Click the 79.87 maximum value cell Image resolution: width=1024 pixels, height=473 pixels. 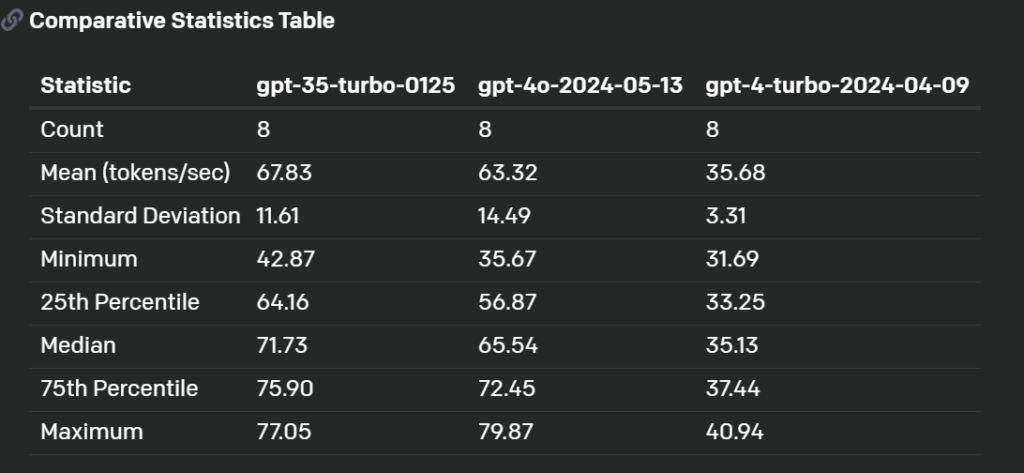(508, 432)
